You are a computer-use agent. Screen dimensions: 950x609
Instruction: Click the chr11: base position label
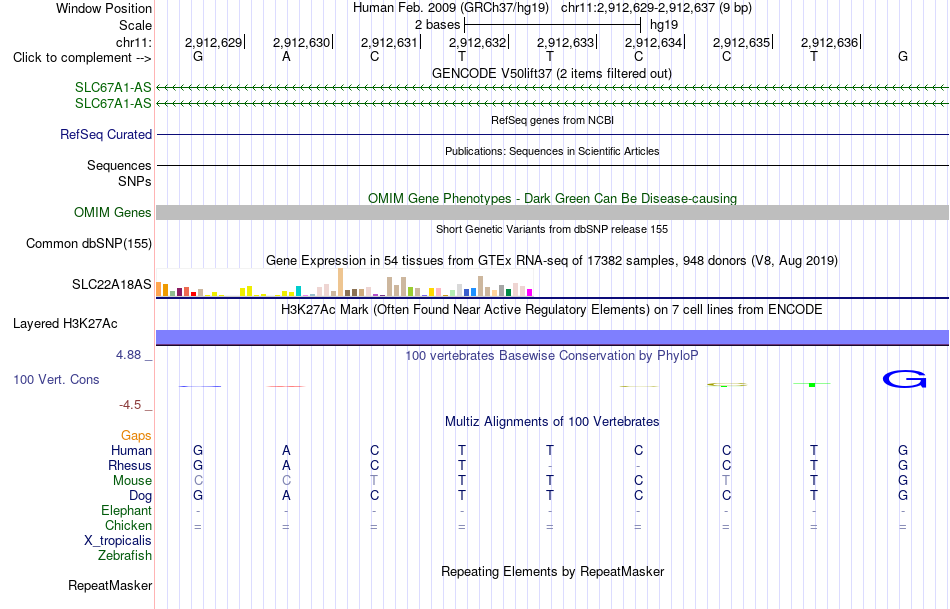coord(133,42)
